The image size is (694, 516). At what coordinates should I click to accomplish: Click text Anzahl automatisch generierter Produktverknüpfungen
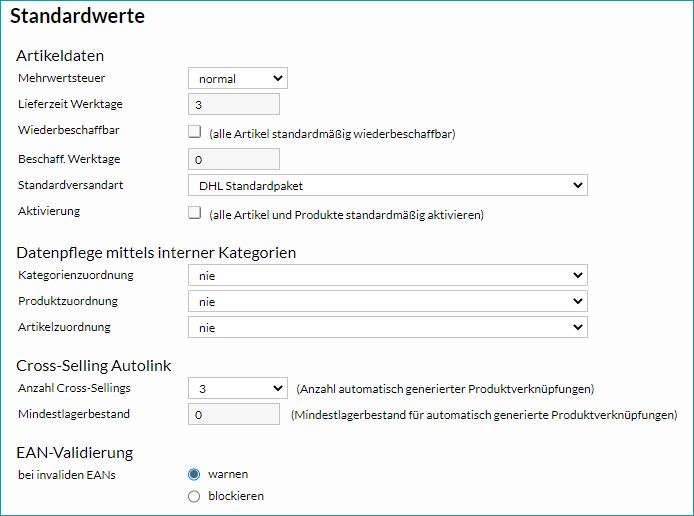[x=445, y=389]
